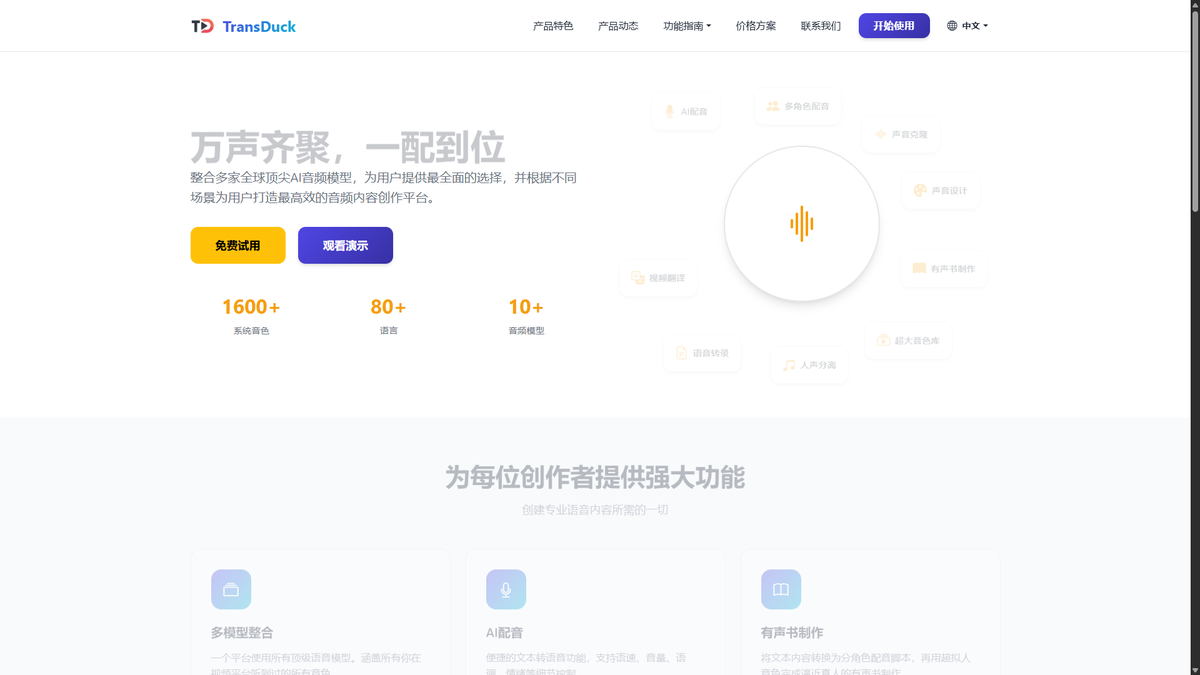Click the TransDuck logo icon
1200x675 pixels.
click(202, 26)
